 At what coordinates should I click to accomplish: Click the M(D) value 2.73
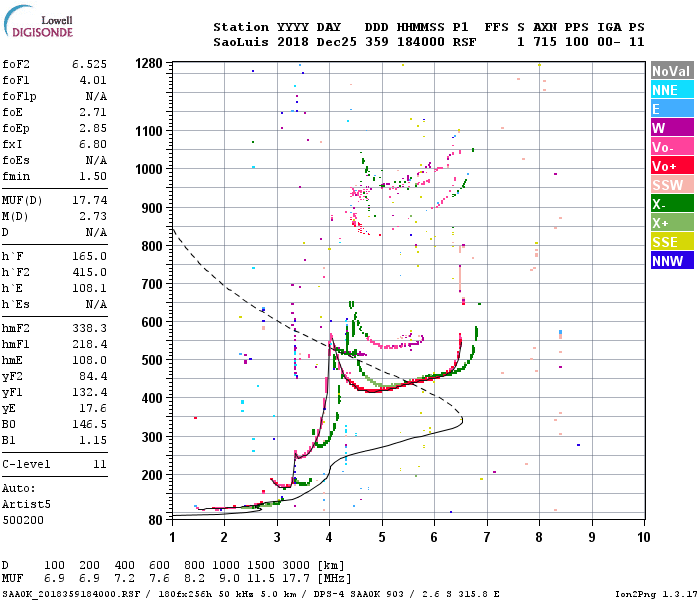point(93,216)
